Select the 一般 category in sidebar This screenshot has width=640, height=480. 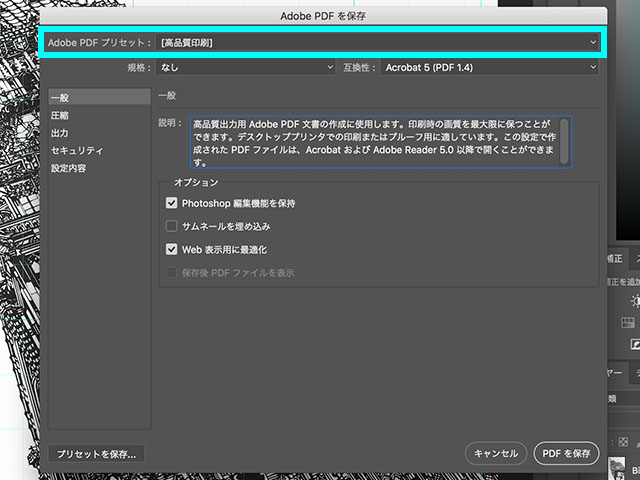pos(100,98)
